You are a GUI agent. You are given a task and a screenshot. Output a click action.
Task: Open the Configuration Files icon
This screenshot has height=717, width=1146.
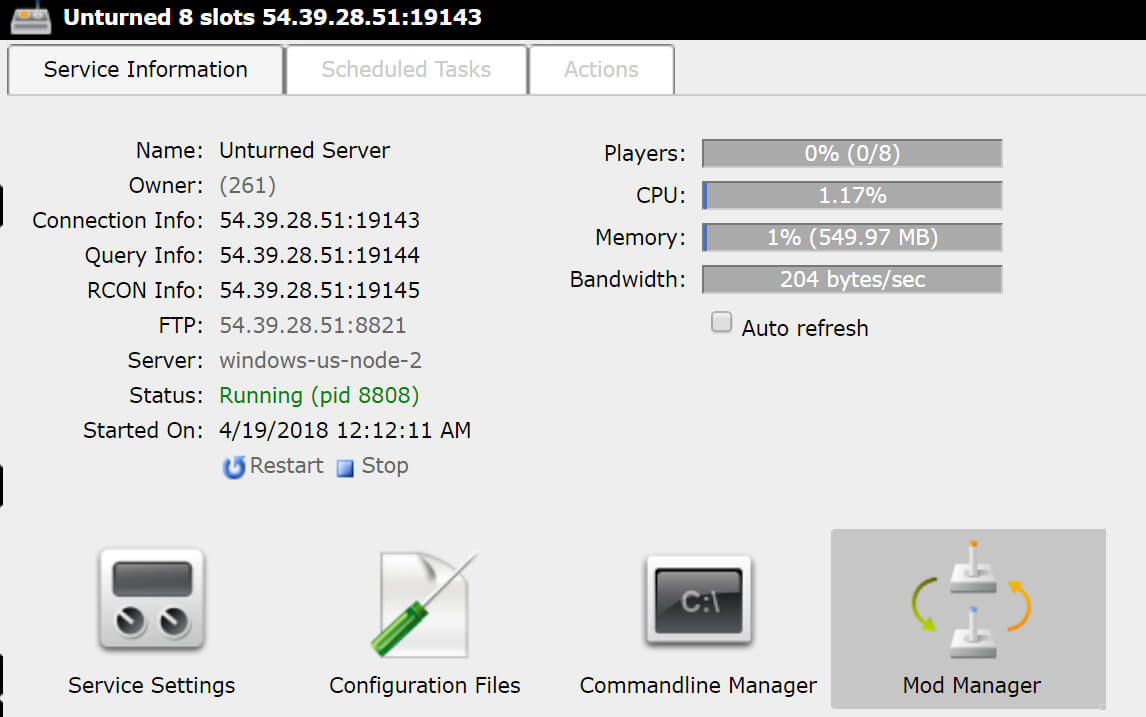click(424, 604)
